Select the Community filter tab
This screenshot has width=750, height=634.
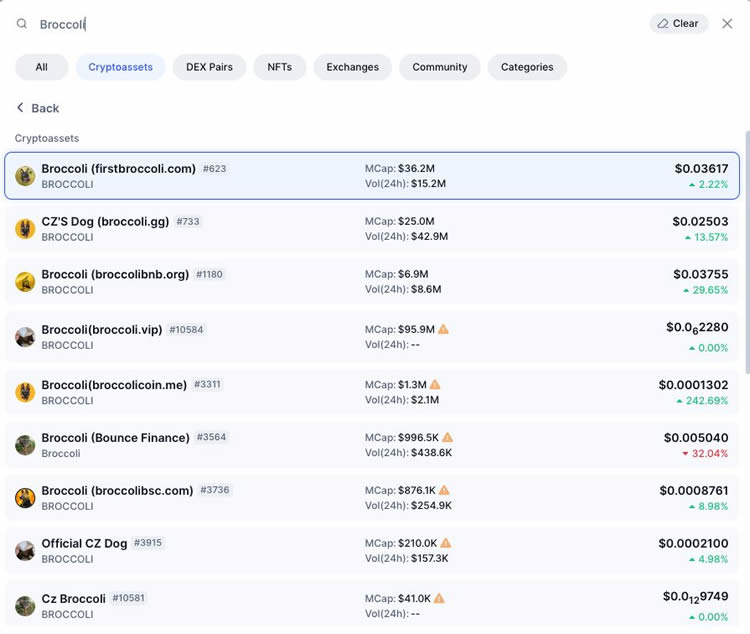point(440,67)
